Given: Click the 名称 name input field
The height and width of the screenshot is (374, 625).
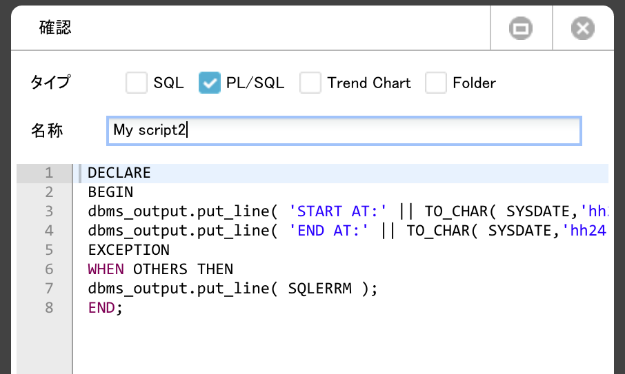Looking at the screenshot, I should 344,131.
